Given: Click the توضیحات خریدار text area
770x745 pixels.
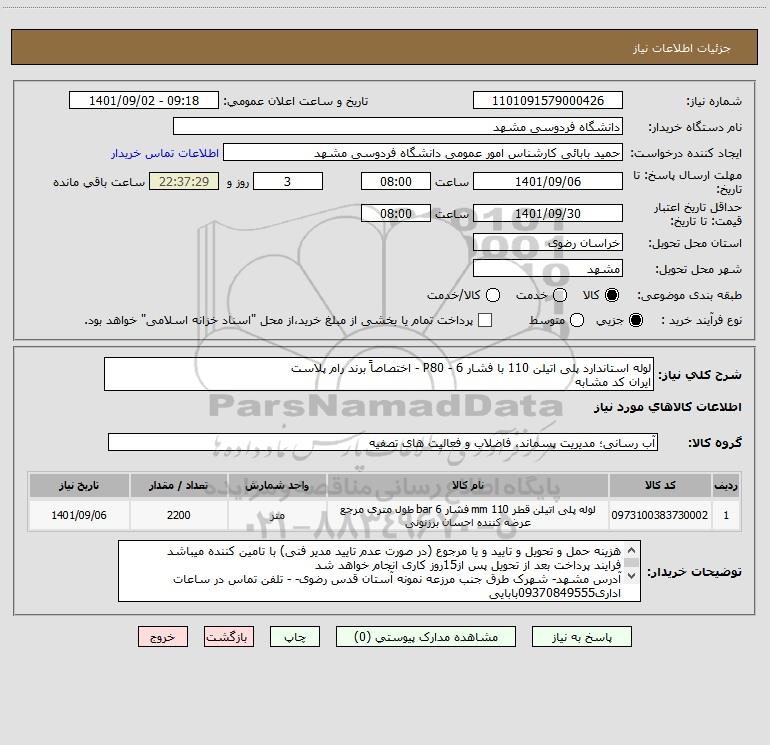Looking at the screenshot, I should 379,571.
